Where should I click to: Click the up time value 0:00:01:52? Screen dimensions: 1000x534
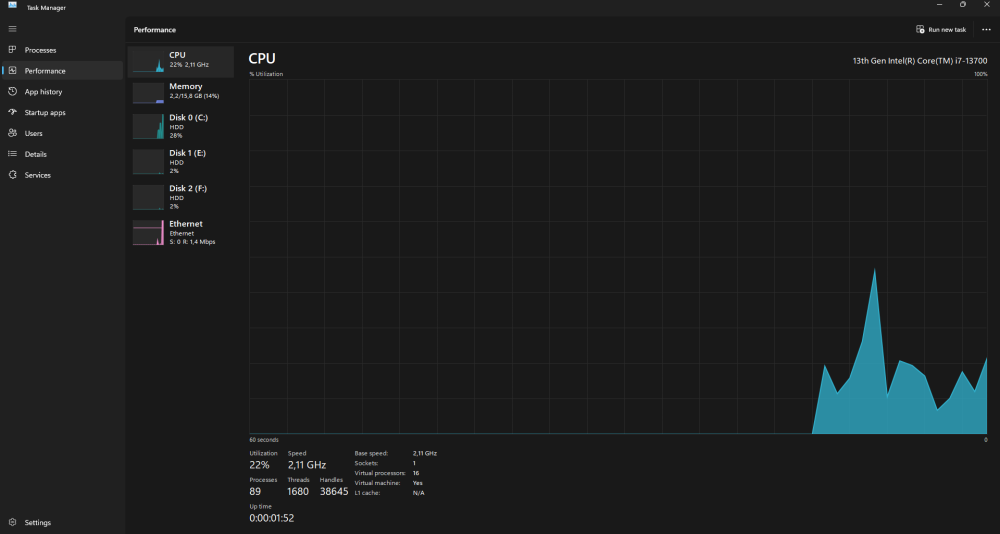(x=272, y=518)
